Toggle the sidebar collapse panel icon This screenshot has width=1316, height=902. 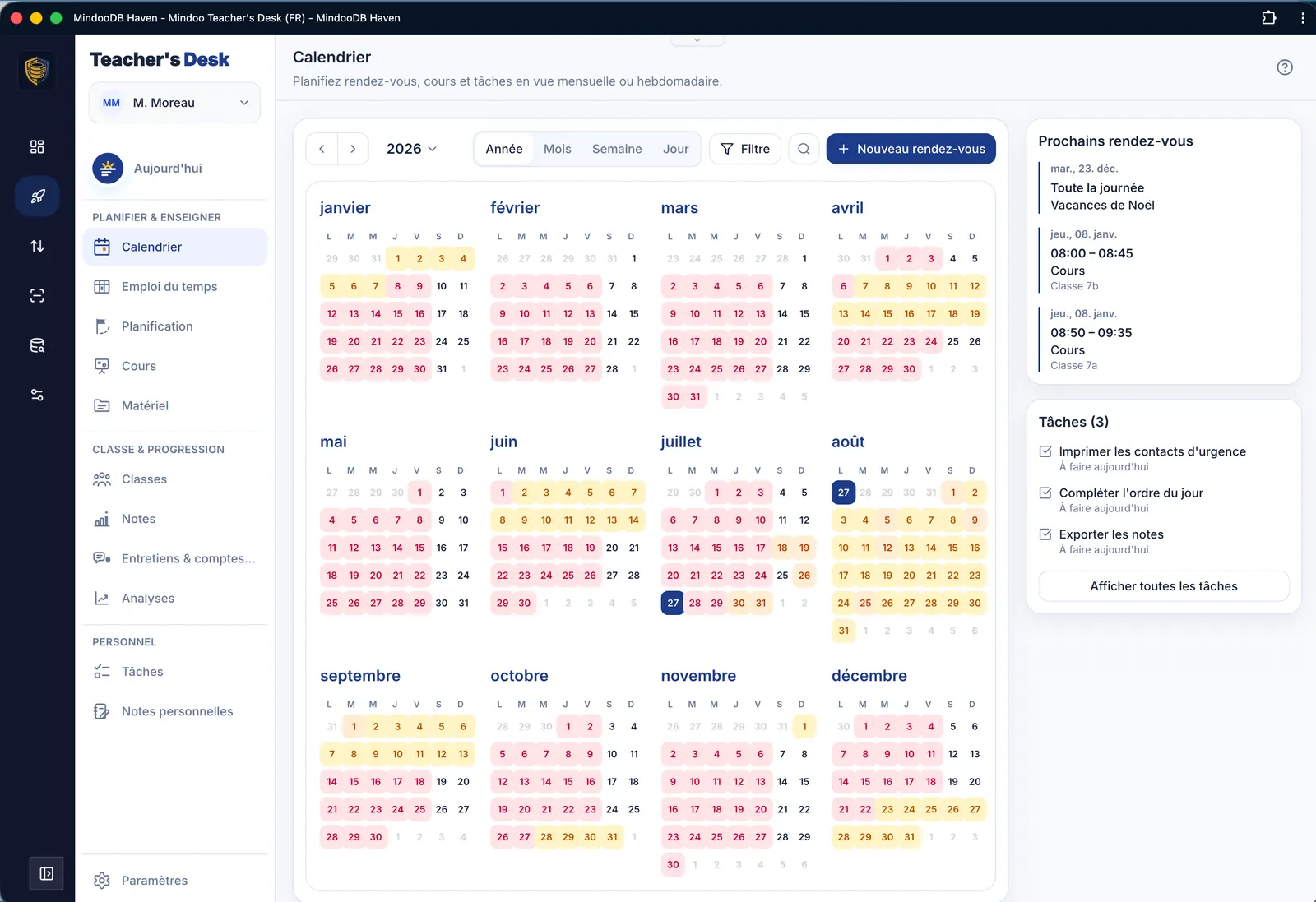47,873
